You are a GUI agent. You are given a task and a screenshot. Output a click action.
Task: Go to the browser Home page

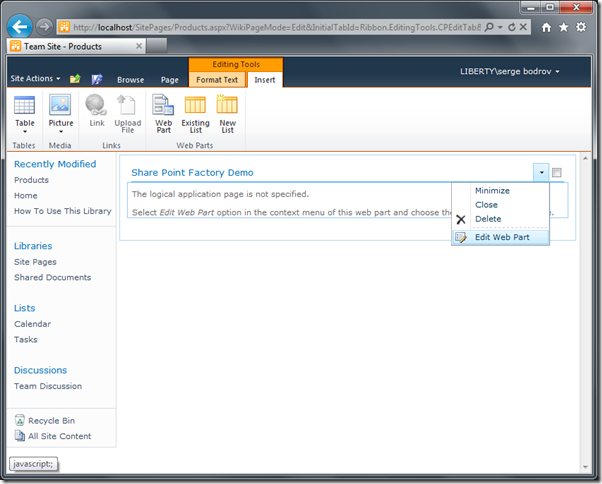(x=546, y=27)
